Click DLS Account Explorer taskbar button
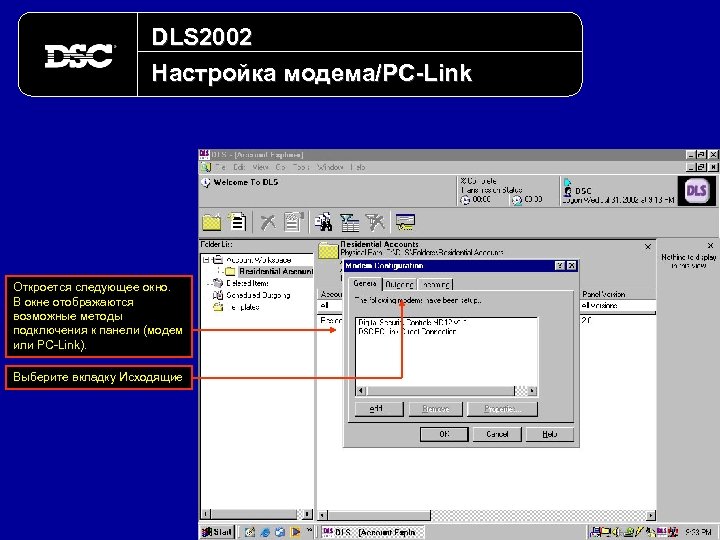Image resolution: width=720 pixels, height=540 pixels. click(372, 532)
